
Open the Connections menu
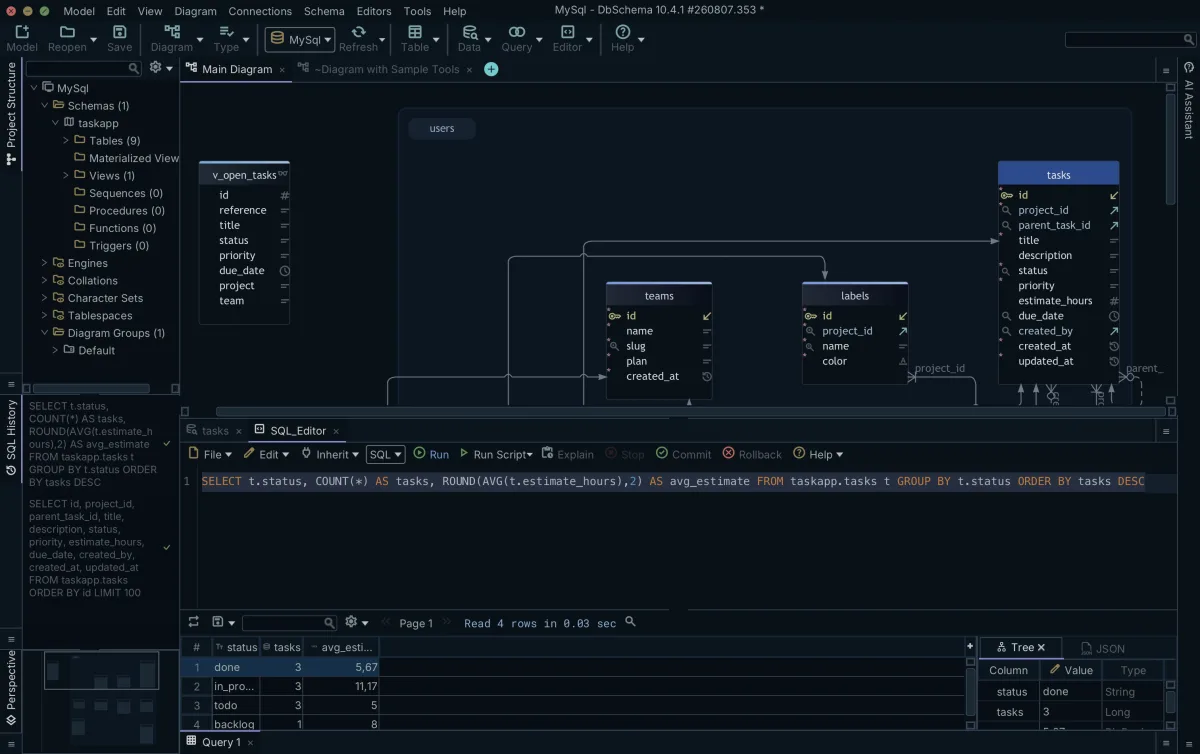[260, 11]
